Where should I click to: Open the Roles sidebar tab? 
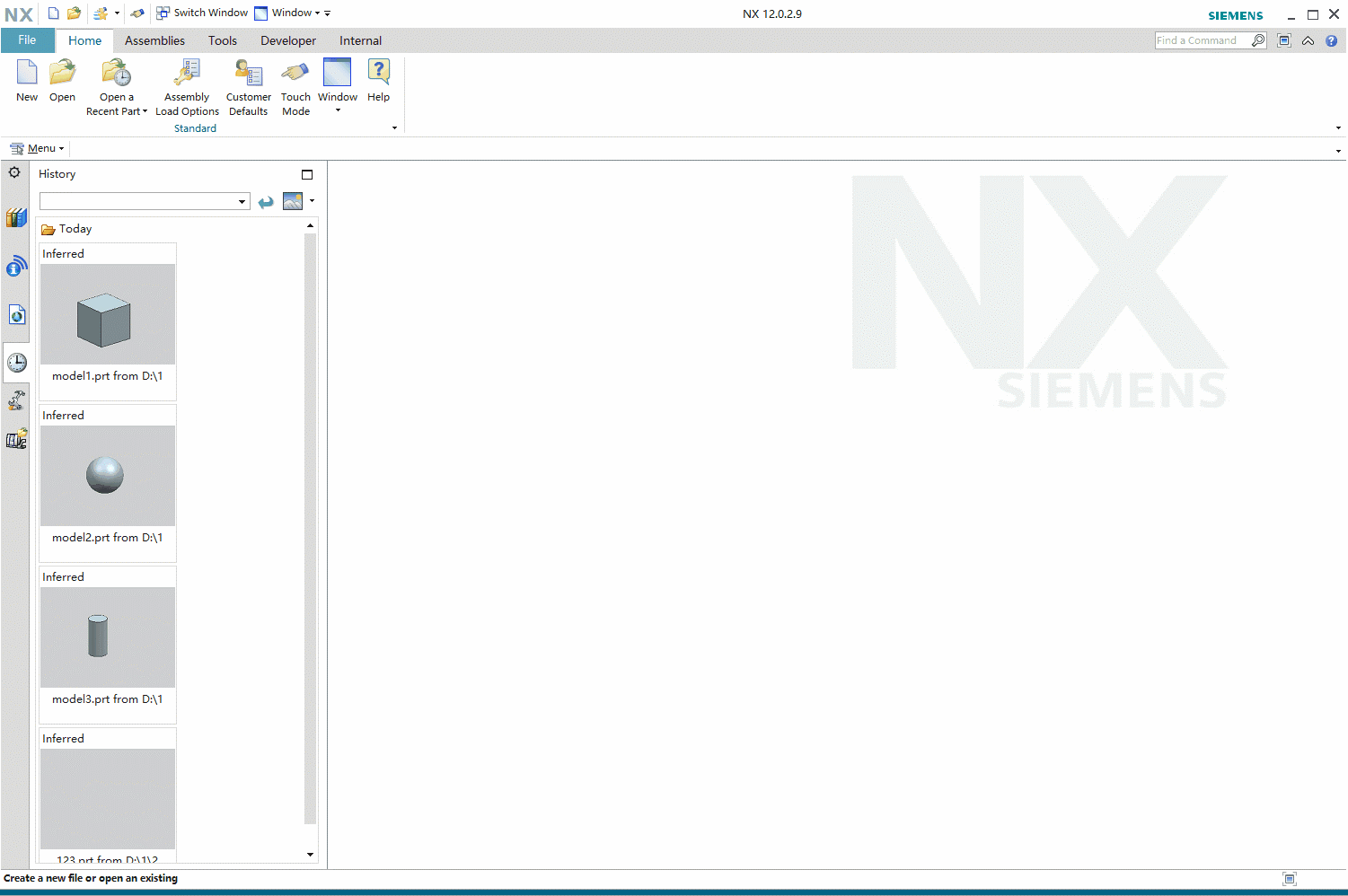point(16,439)
